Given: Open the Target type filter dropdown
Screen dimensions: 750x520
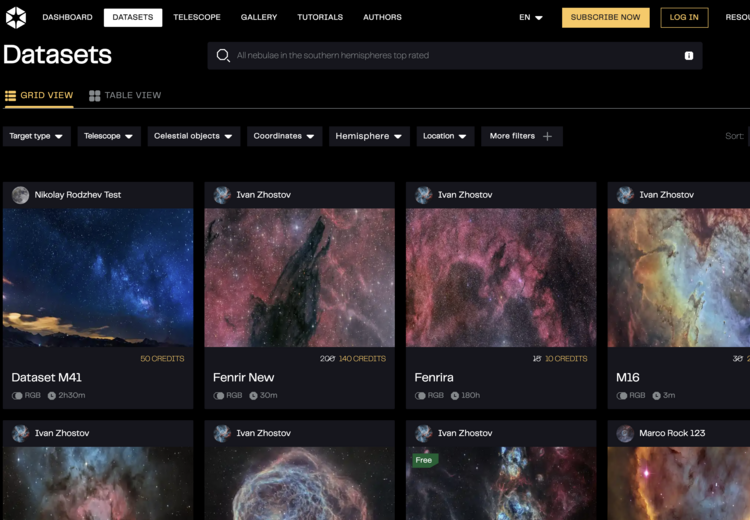Looking at the screenshot, I should point(36,136).
